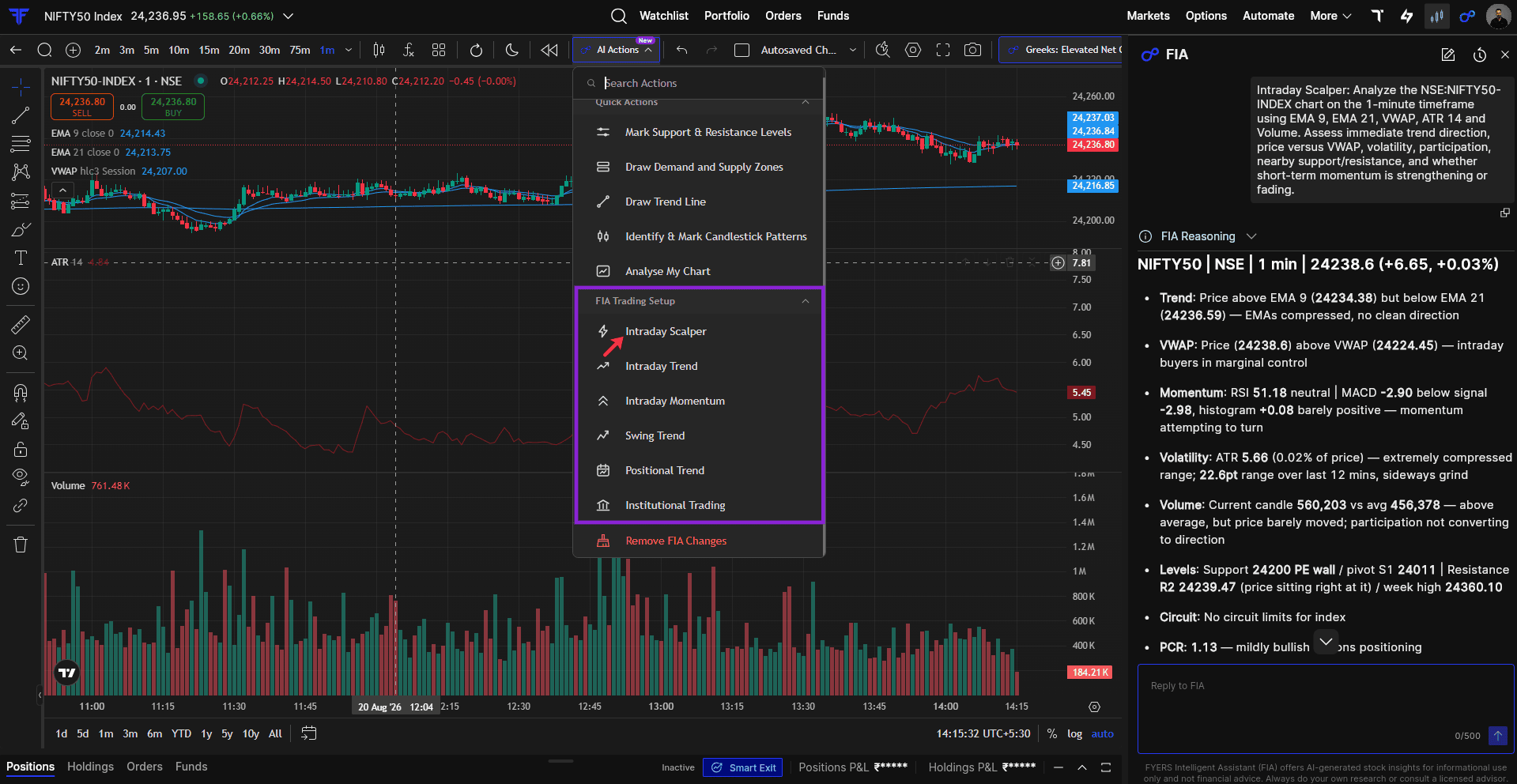Viewport: 1517px width, 784px height.
Task: Open the More menu dropdown
Action: click(x=1330, y=16)
